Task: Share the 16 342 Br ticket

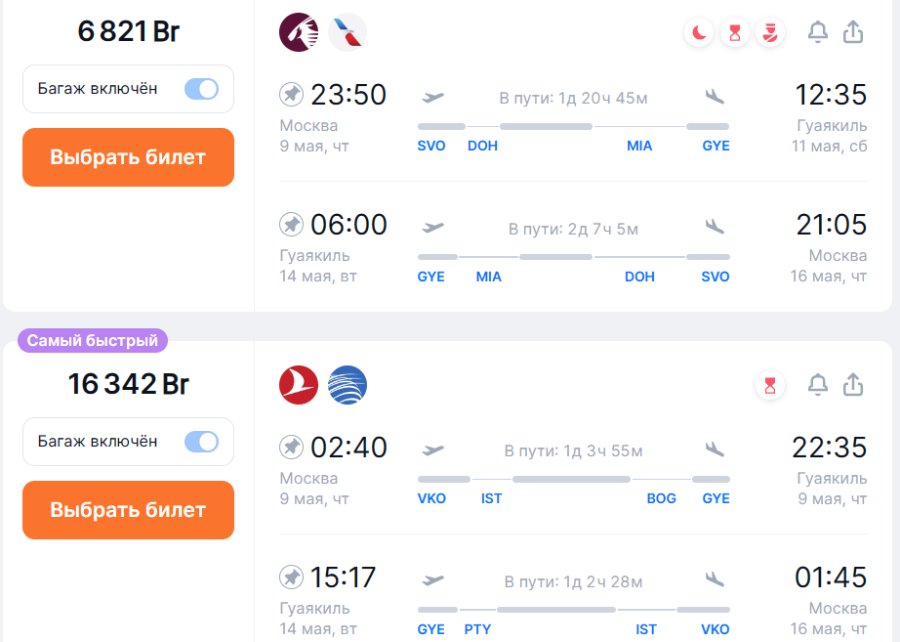Action: point(853,385)
